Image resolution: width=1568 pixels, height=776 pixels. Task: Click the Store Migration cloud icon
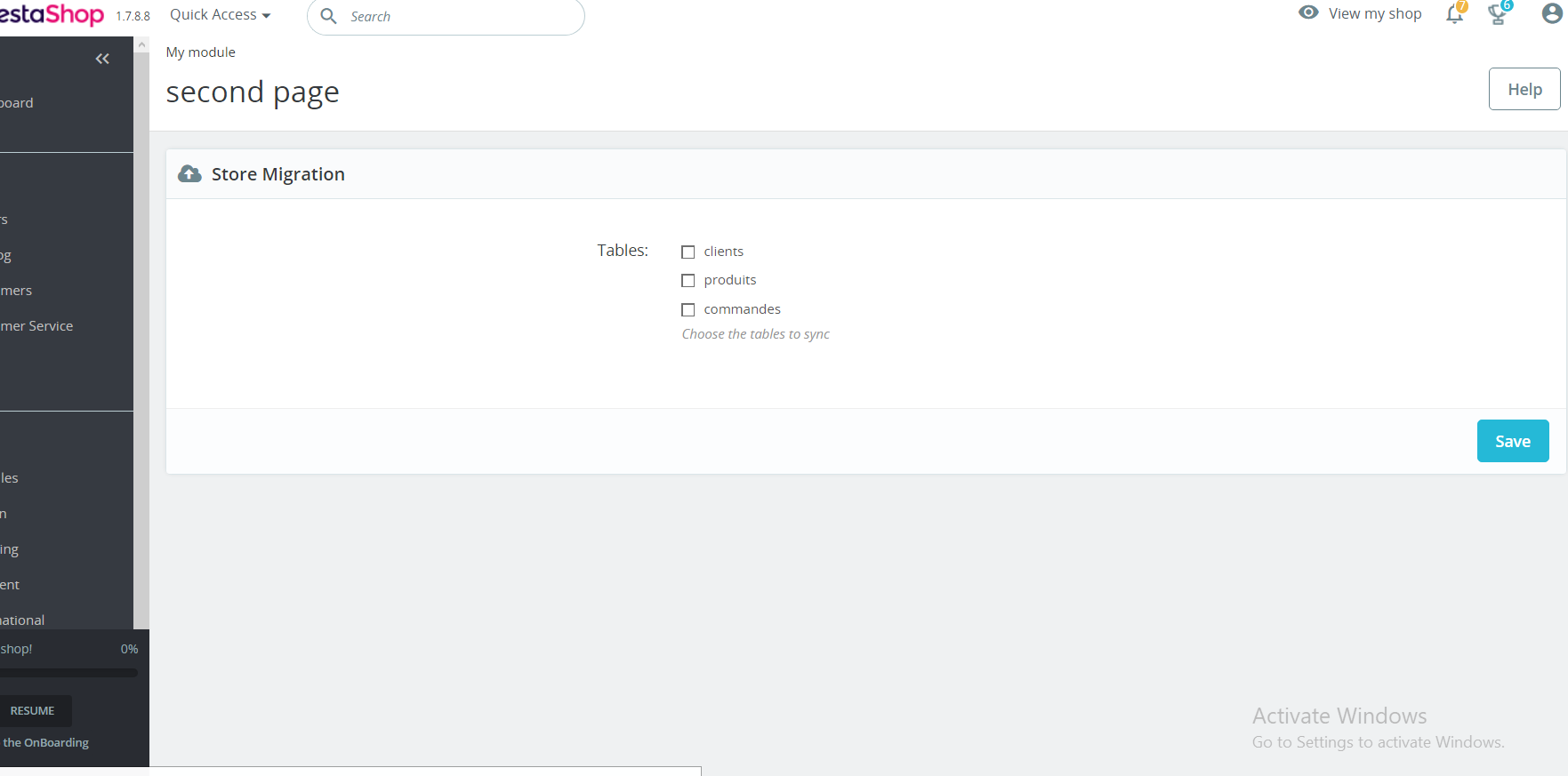189,173
